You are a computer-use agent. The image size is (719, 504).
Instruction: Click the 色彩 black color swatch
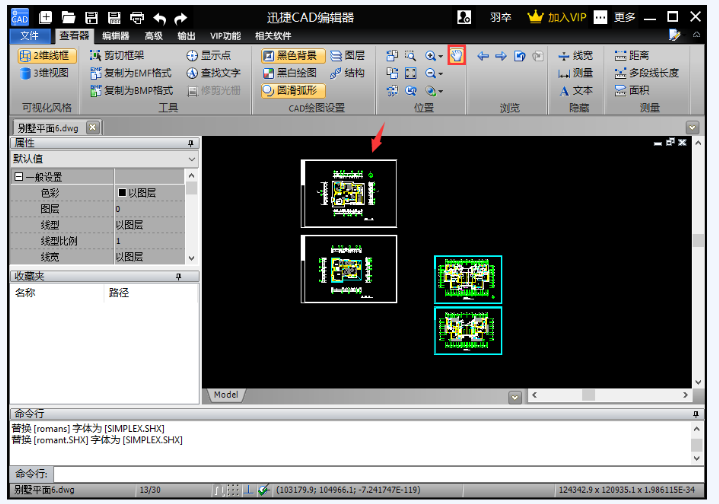122,193
